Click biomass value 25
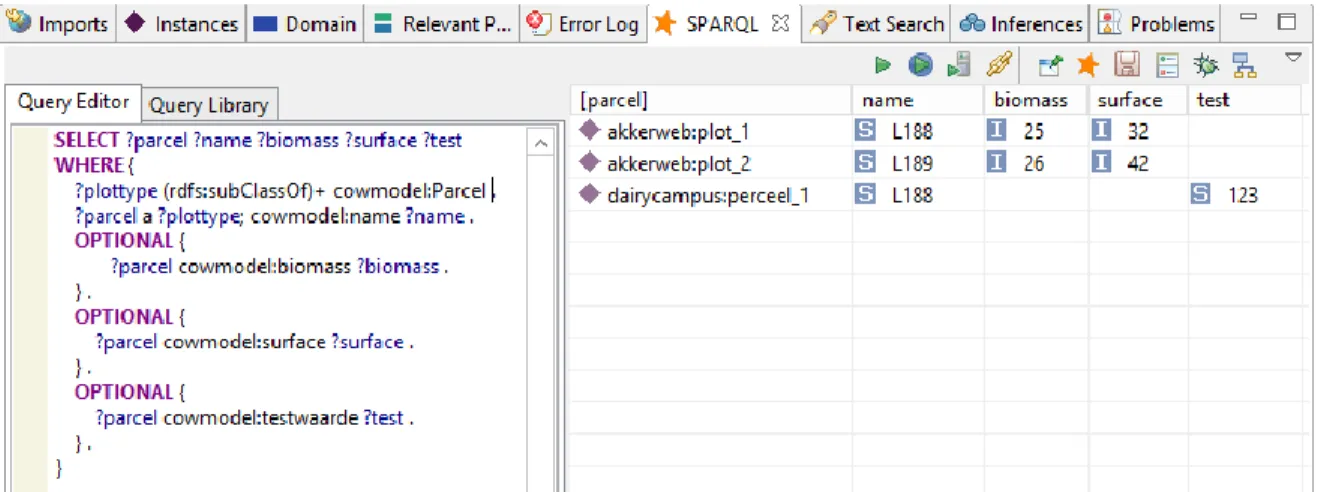Image resolution: width=1321 pixels, height=492 pixels. 1034,131
